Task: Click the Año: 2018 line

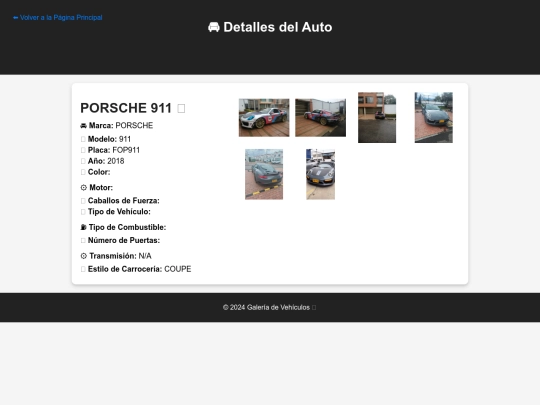Action: [x=103, y=161]
